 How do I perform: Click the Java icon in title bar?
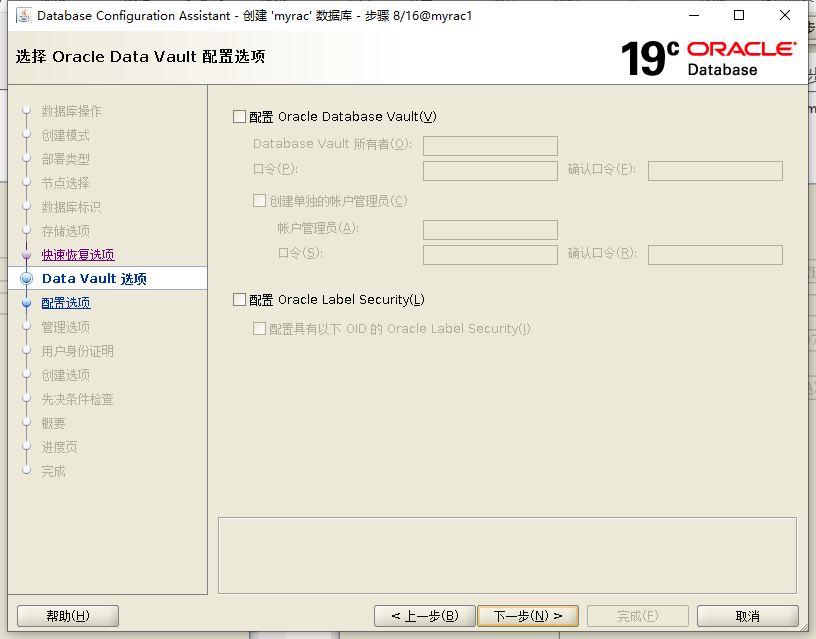click(x=23, y=16)
